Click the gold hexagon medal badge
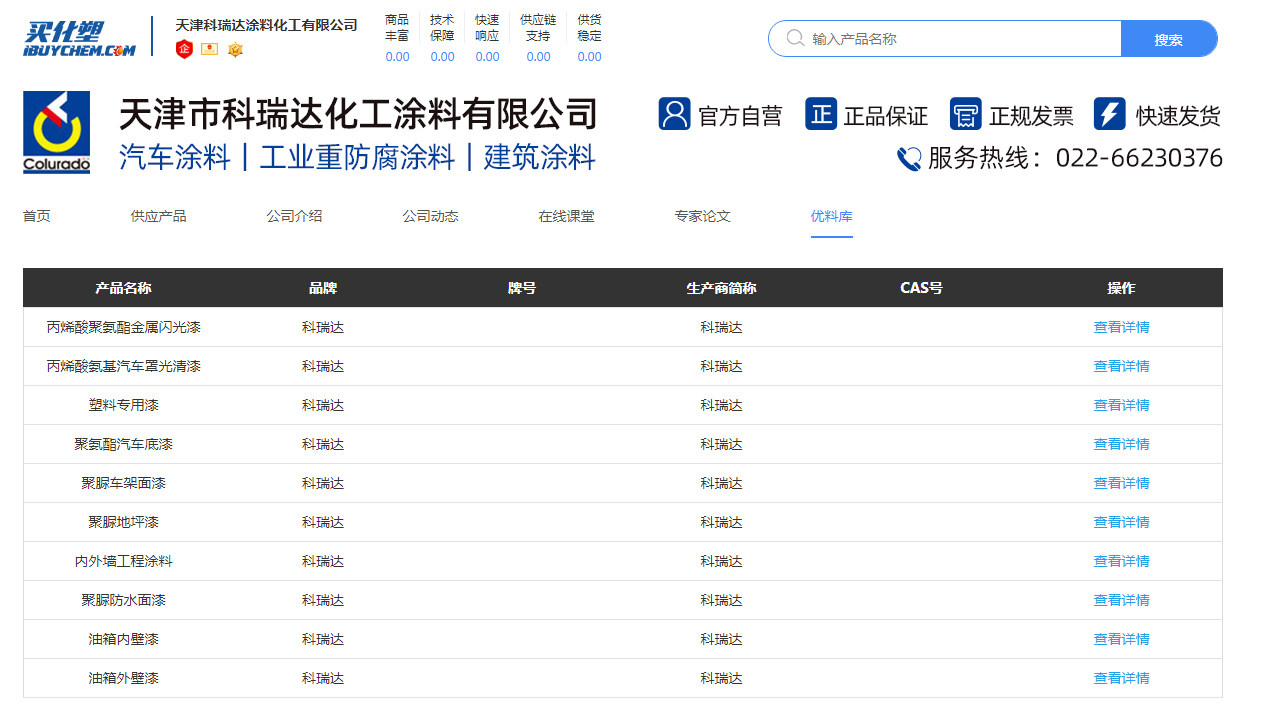 pyautogui.click(x=235, y=49)
